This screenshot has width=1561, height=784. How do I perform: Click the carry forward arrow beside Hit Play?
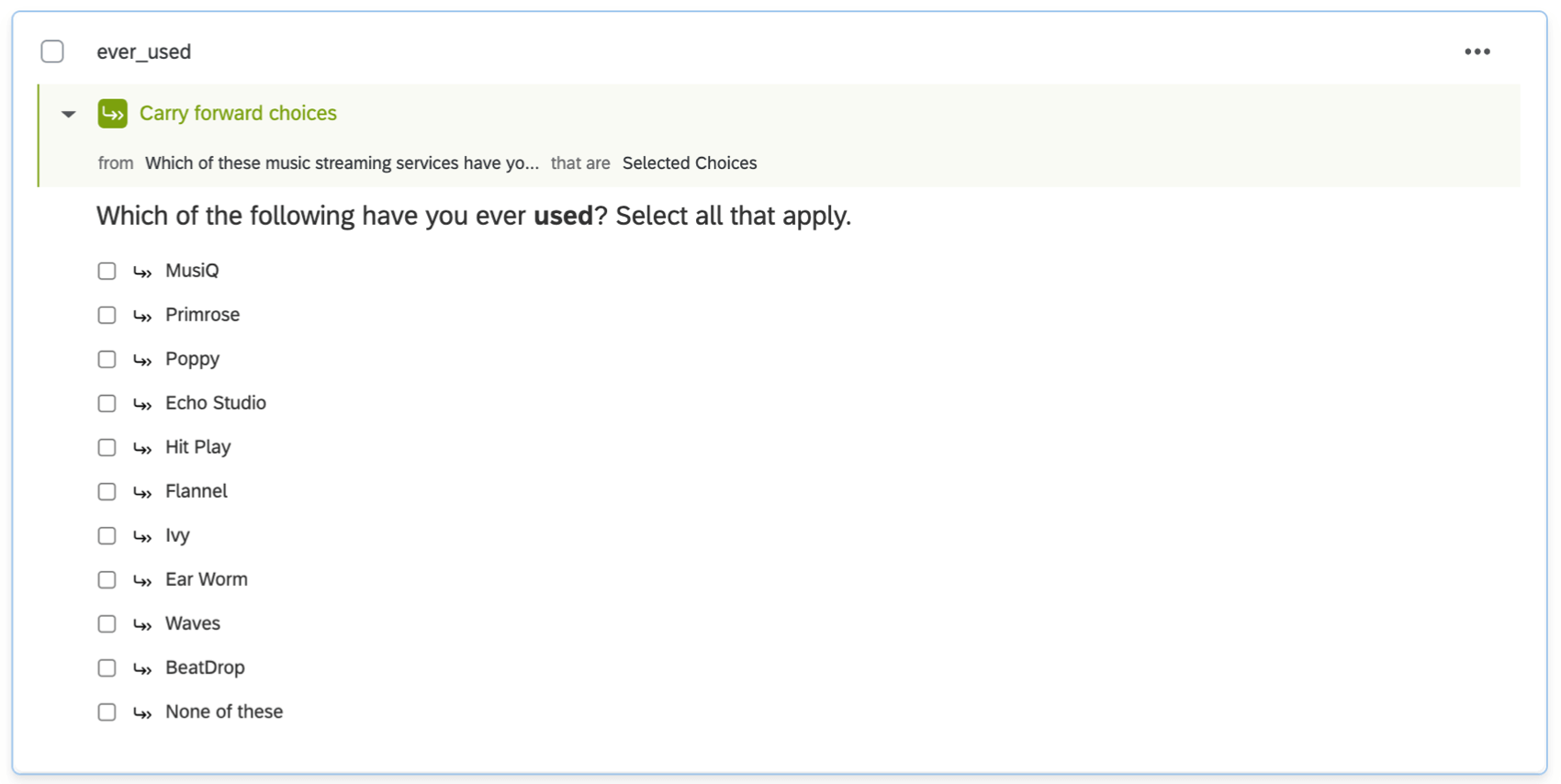pyautogui.click(x=142, y=448)
